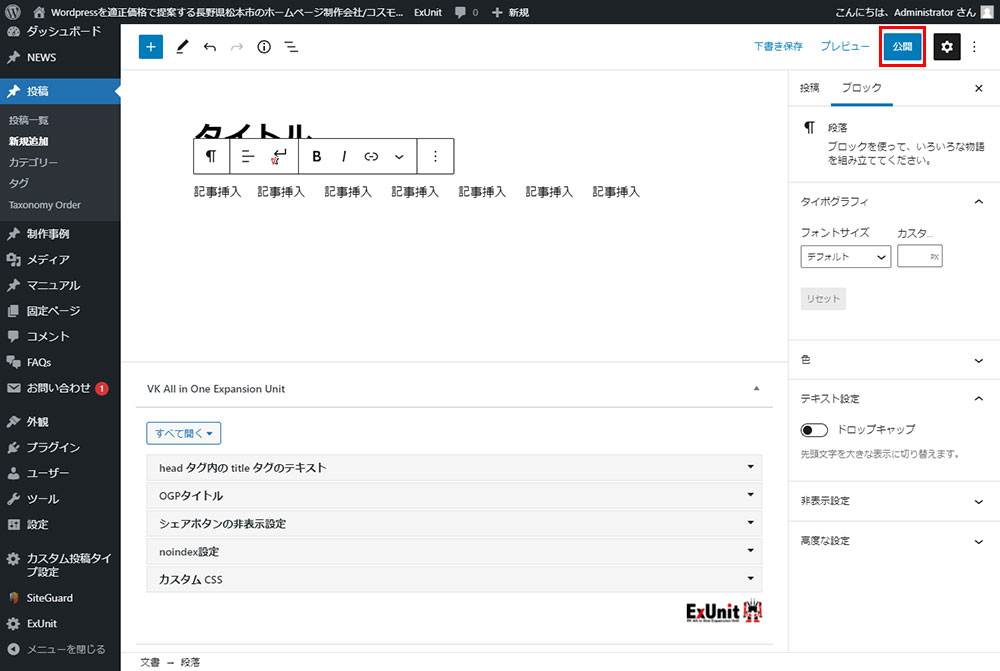Open the document details info icon

pos(264,47)
